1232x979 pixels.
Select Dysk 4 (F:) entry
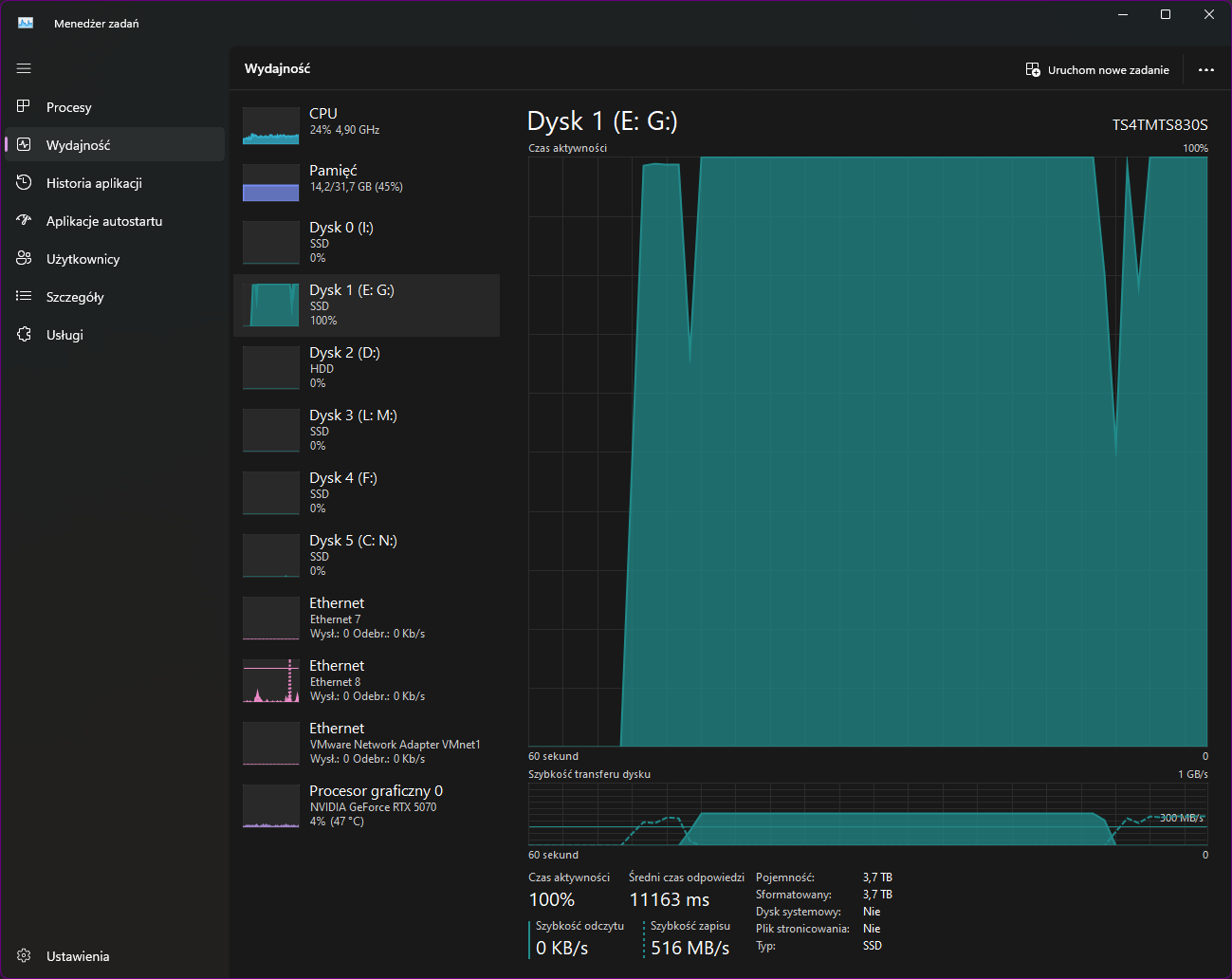(x=366, y=493)
